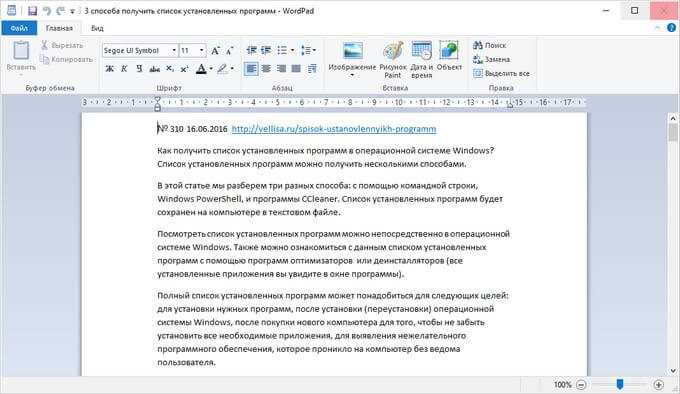Open the list style dropdown arrow

point(292,50)
